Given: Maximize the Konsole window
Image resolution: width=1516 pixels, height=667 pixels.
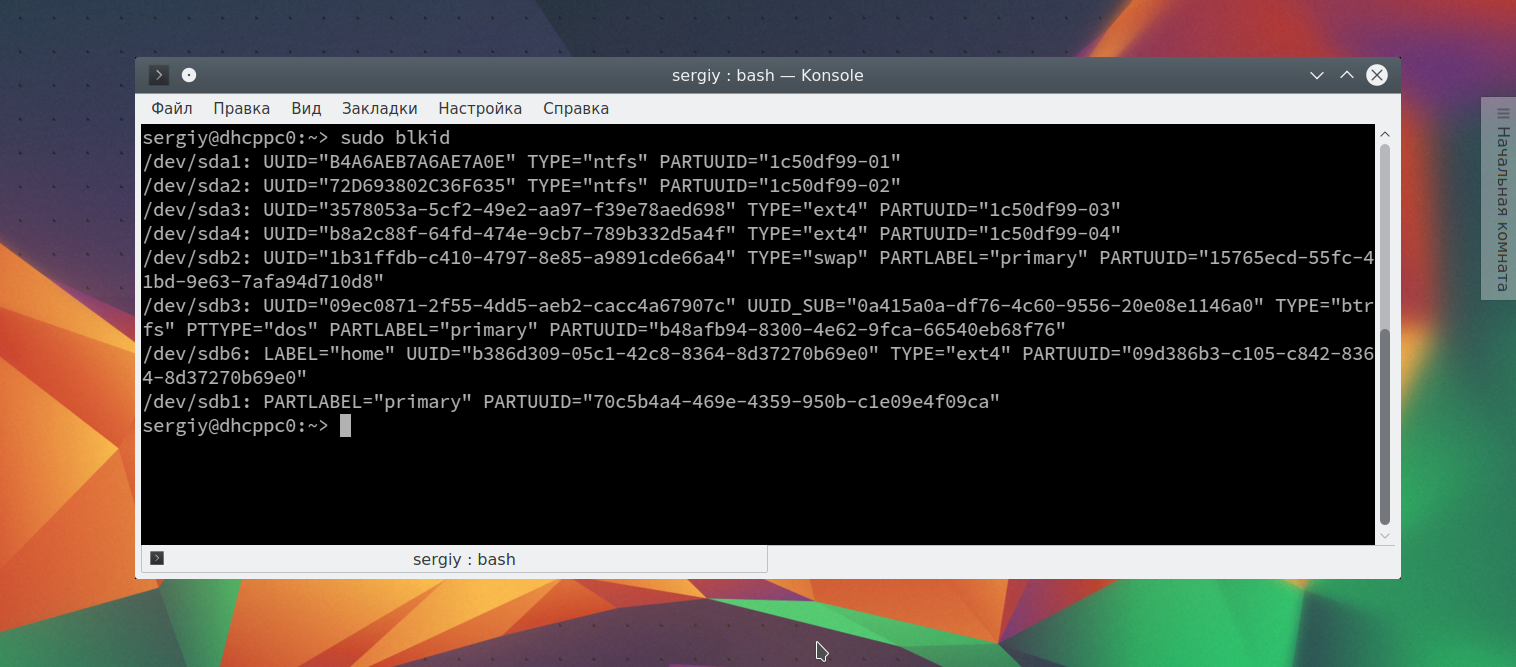Looking at the screenshot, I should pyautogui.click(x=1346, y=75).
